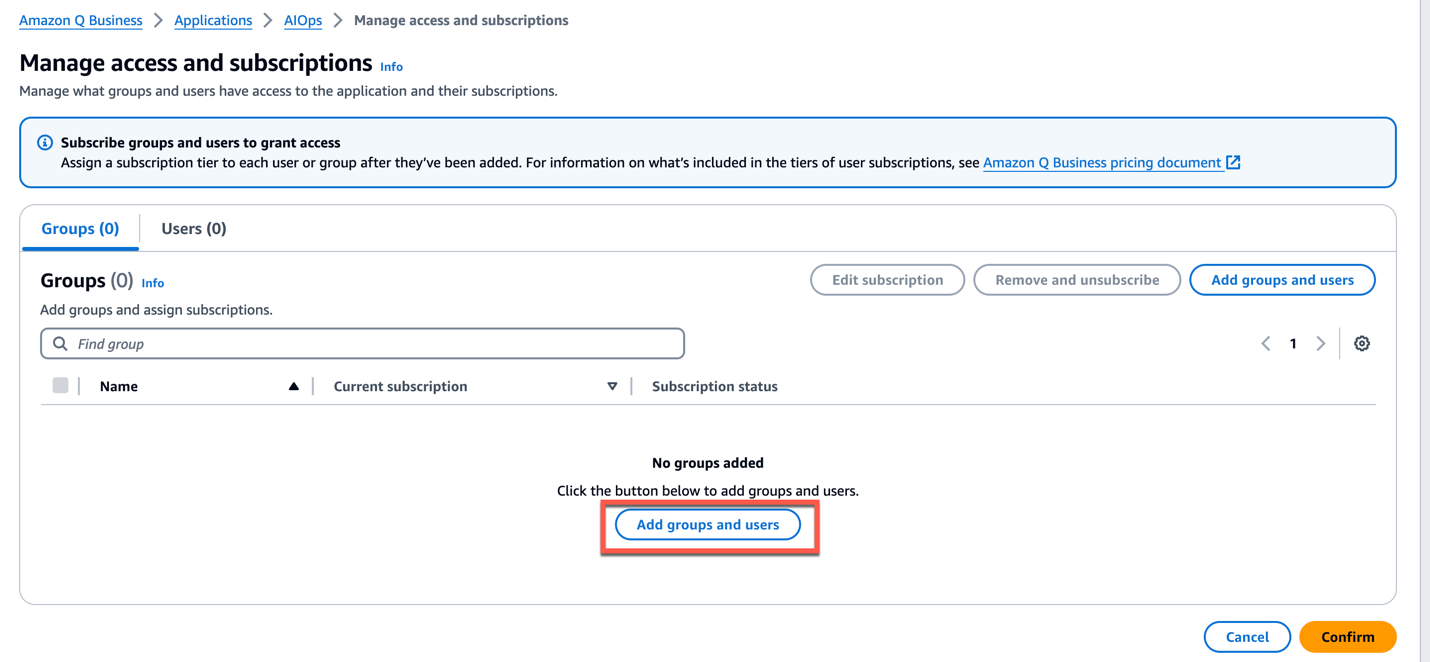
Task: Click page number 1 in pagination
Action: 1293,343
